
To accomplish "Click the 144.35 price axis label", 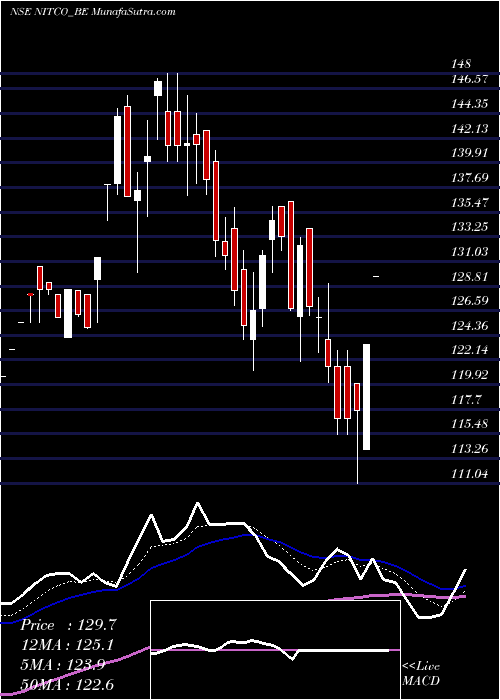I will (x=470, y=104).
